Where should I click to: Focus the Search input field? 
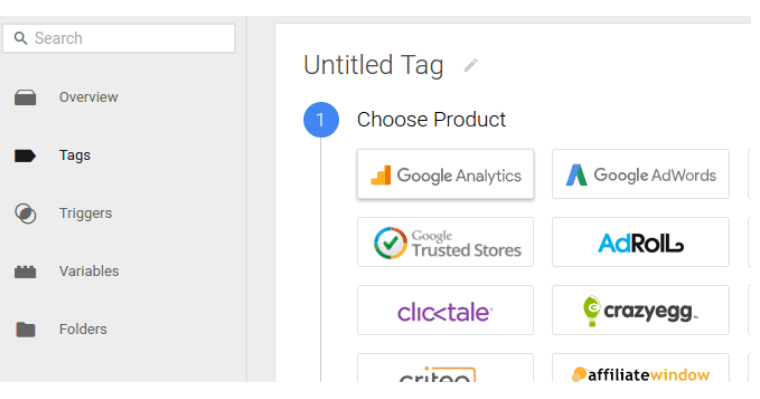pos(119,38)
